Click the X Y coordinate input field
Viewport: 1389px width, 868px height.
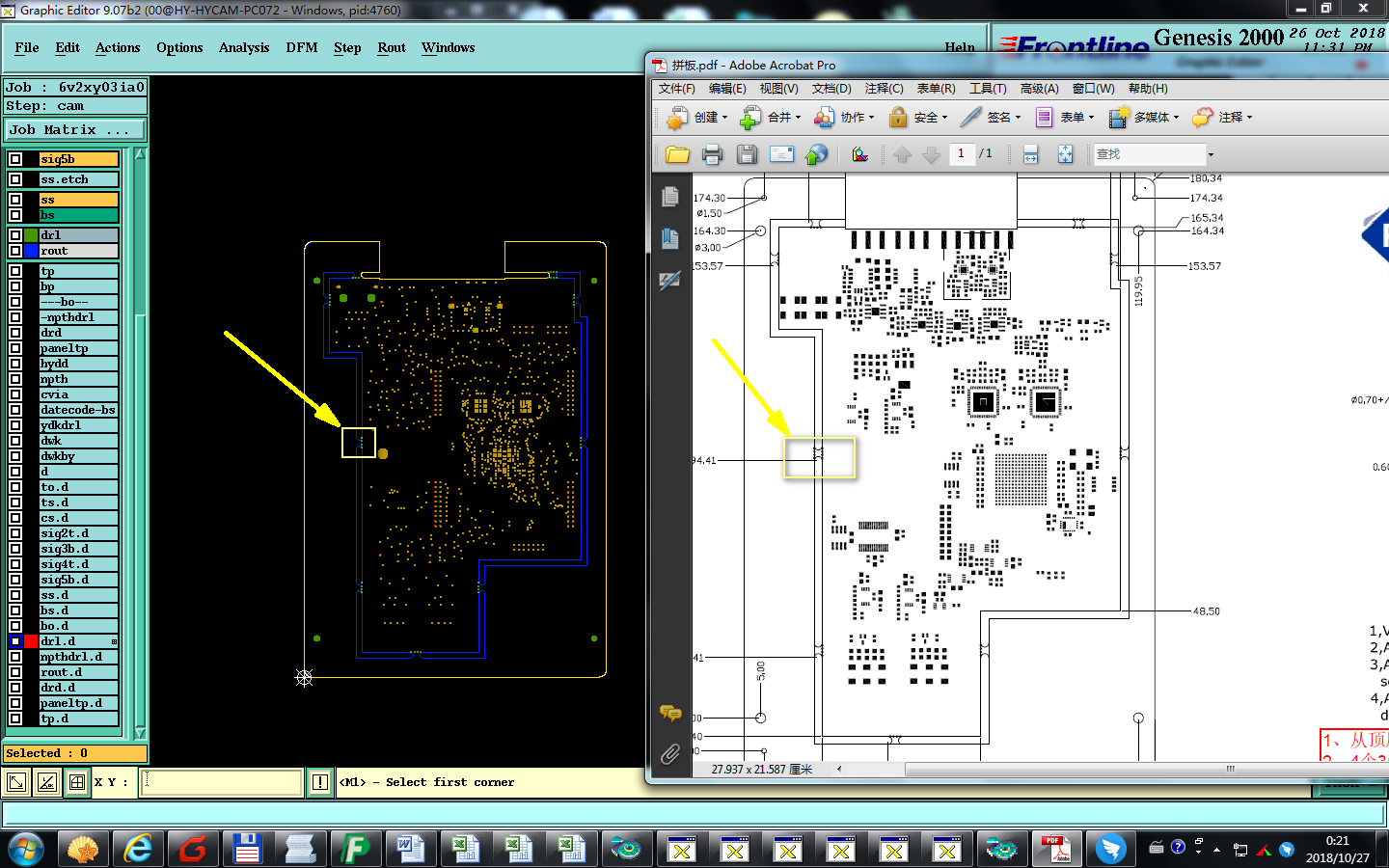click(x=222, y=782)
